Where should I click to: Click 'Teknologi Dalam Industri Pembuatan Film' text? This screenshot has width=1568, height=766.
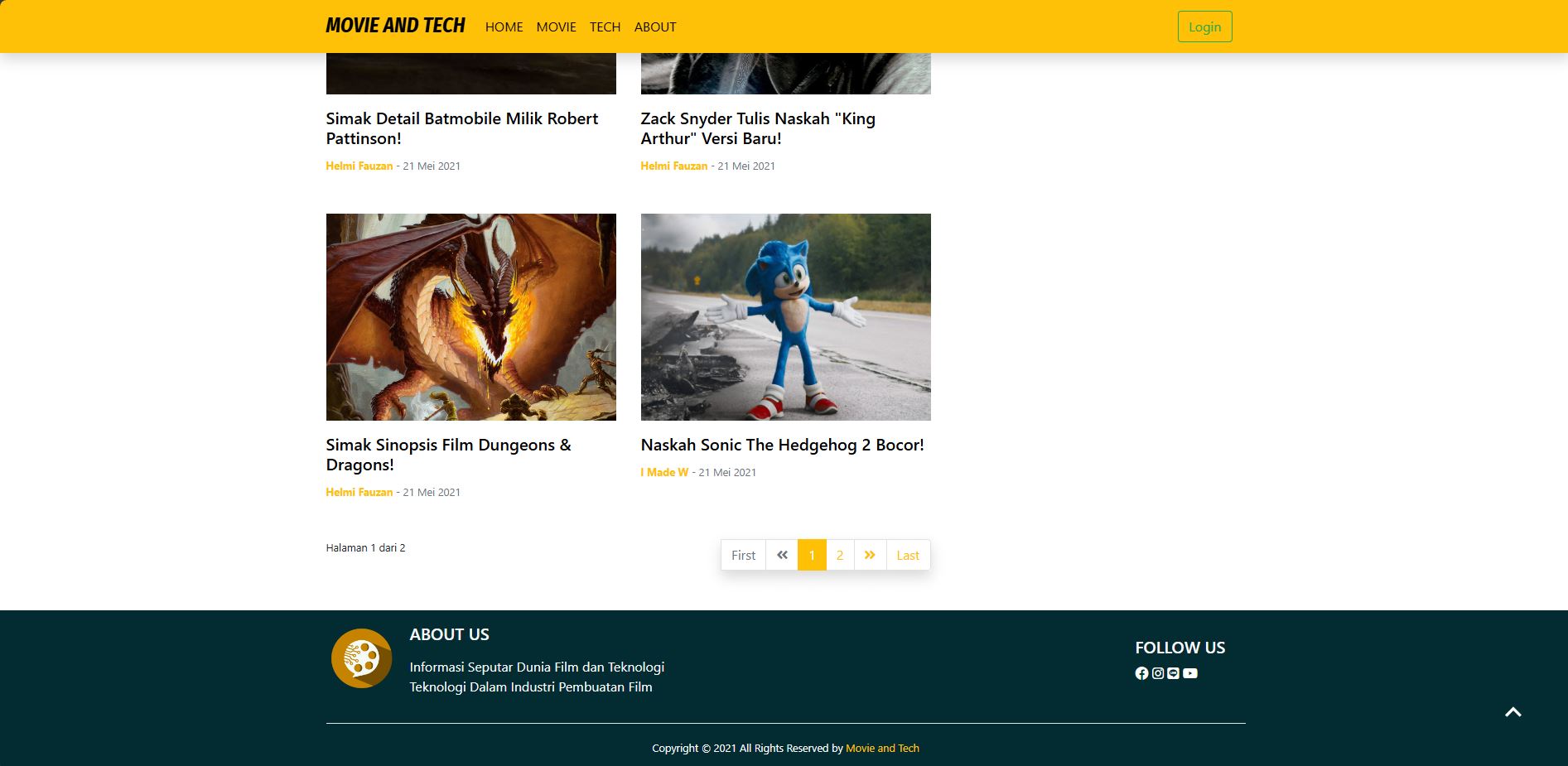point(531,687)
